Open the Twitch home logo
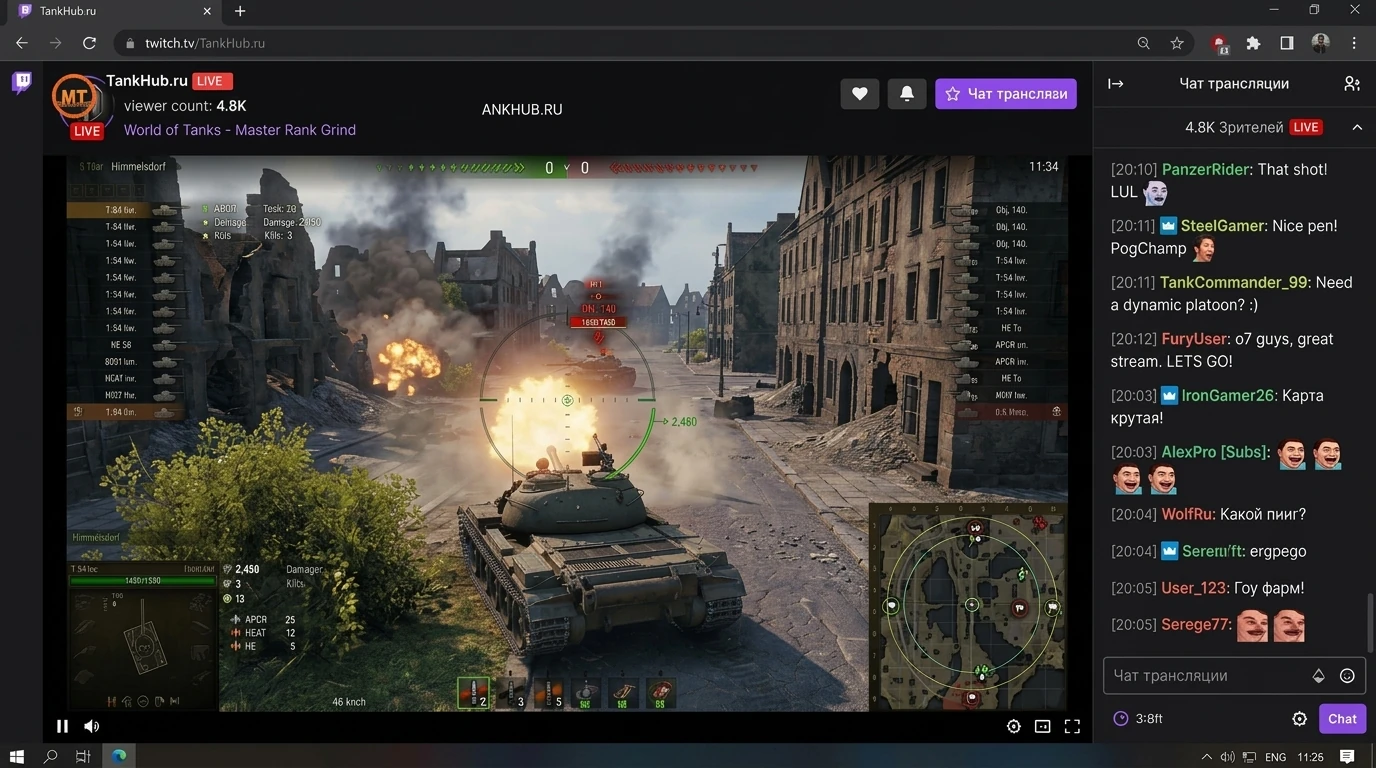This screenshot has width=1376, height=768. coord(22,83)
